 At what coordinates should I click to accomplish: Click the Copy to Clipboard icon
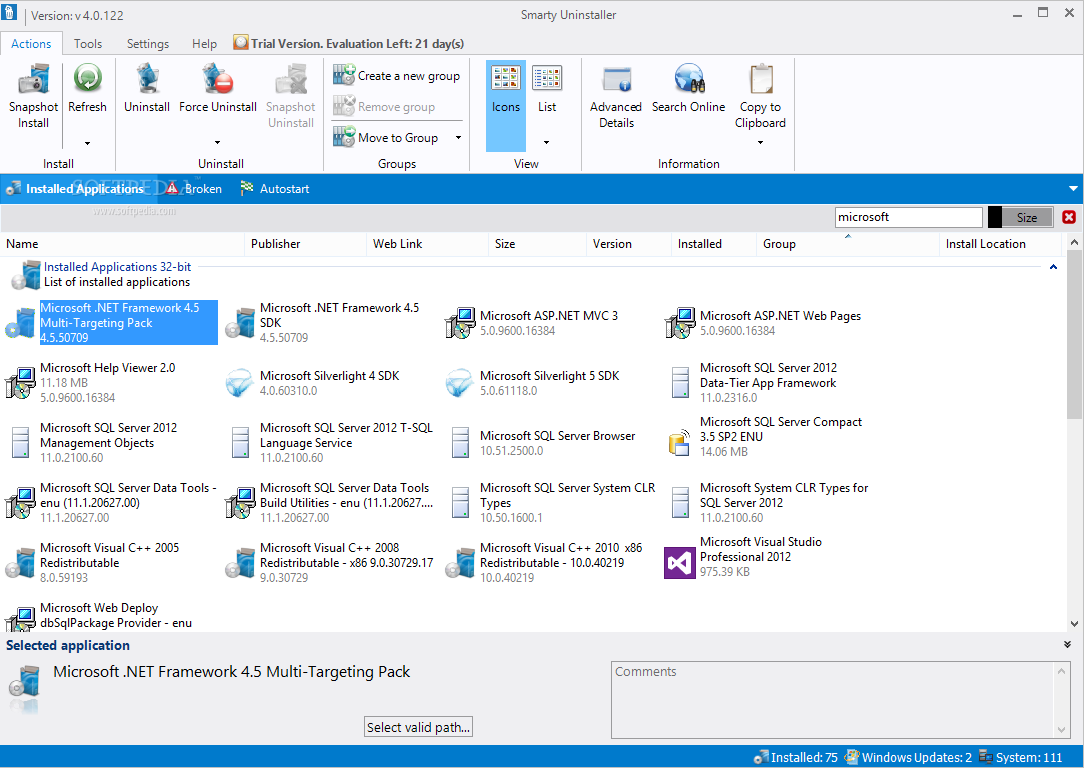tap(760, 78)
